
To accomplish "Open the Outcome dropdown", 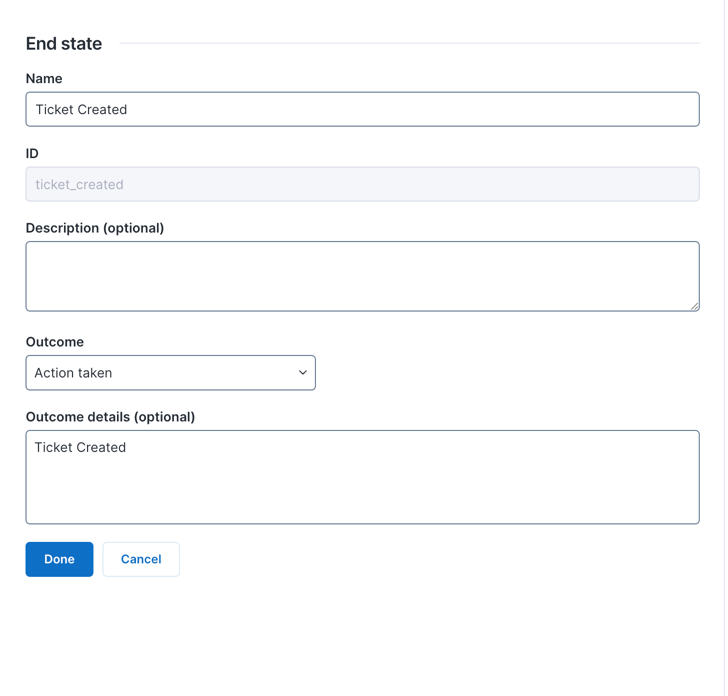I will tap(170, 373).
